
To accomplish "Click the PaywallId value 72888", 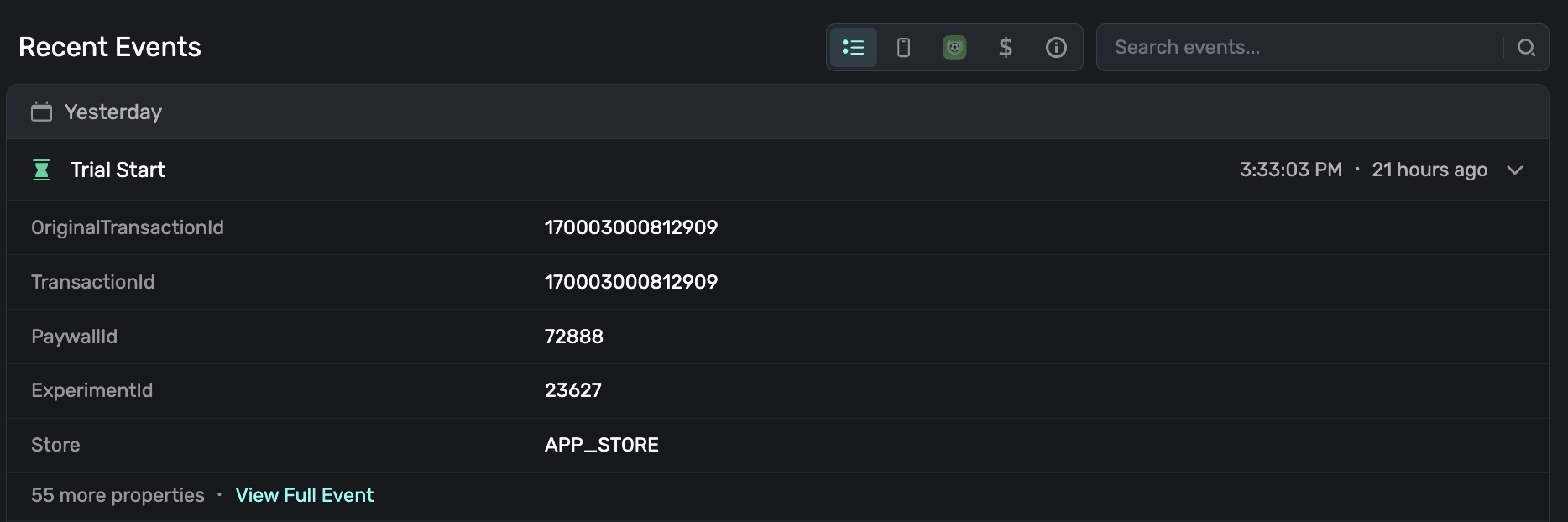I will (x=573, y=337).
